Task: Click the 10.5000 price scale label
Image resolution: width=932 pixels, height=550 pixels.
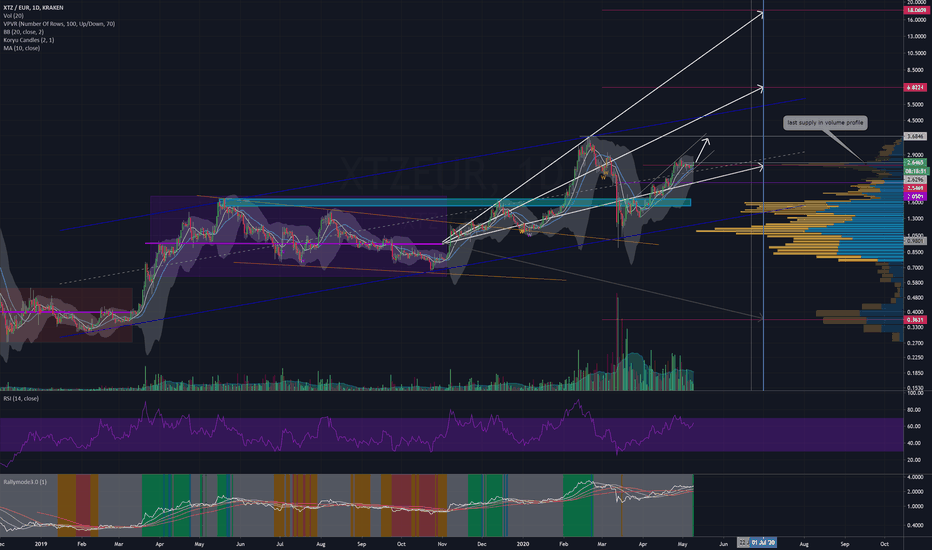Action: (x=916, y=53)
